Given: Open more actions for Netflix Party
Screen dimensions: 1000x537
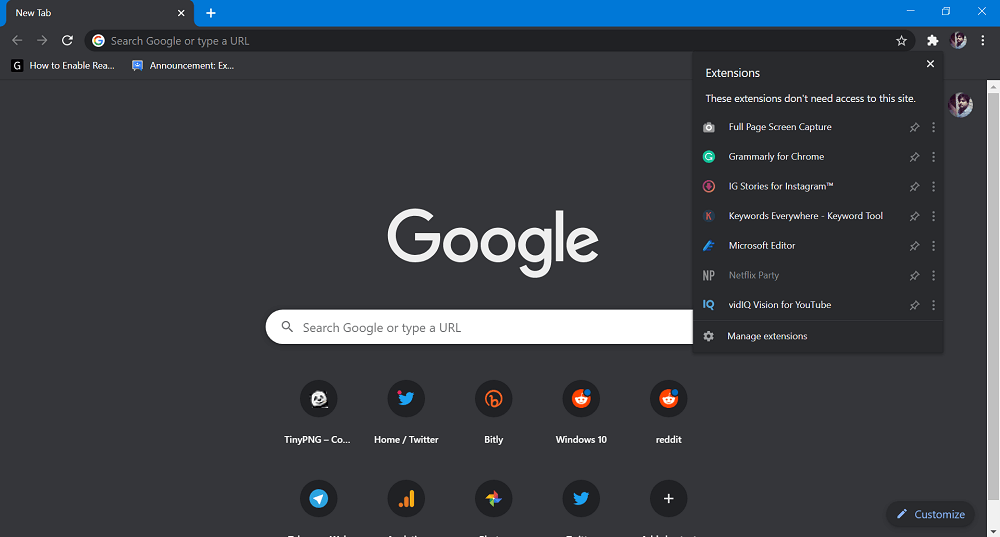Looking at the screenshot, I should (x=934, y=276).
